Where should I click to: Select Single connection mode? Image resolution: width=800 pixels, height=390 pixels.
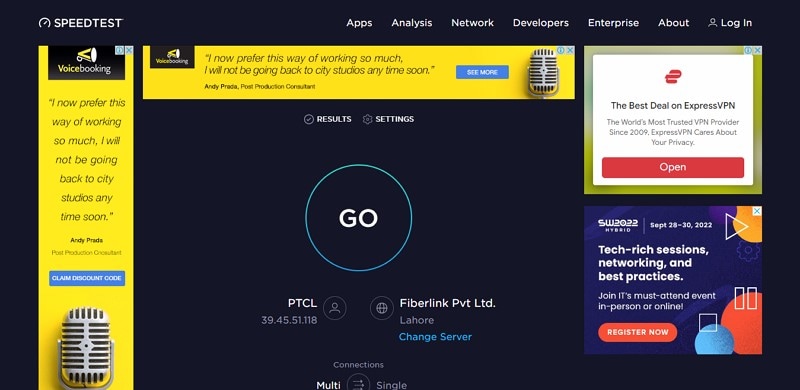391,385
